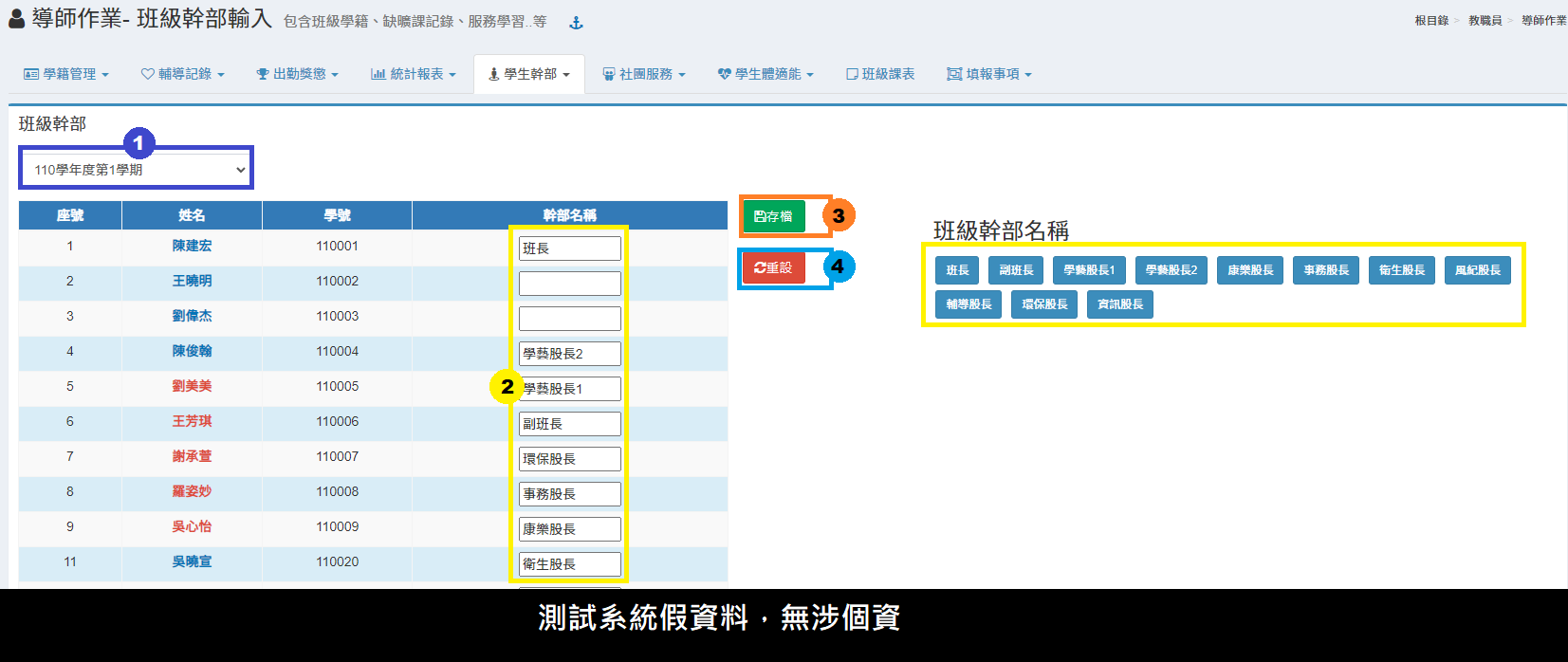Select the 學生幹部 tab
The height and width of the screenshot is (662, 1568).
pos(529,74)
